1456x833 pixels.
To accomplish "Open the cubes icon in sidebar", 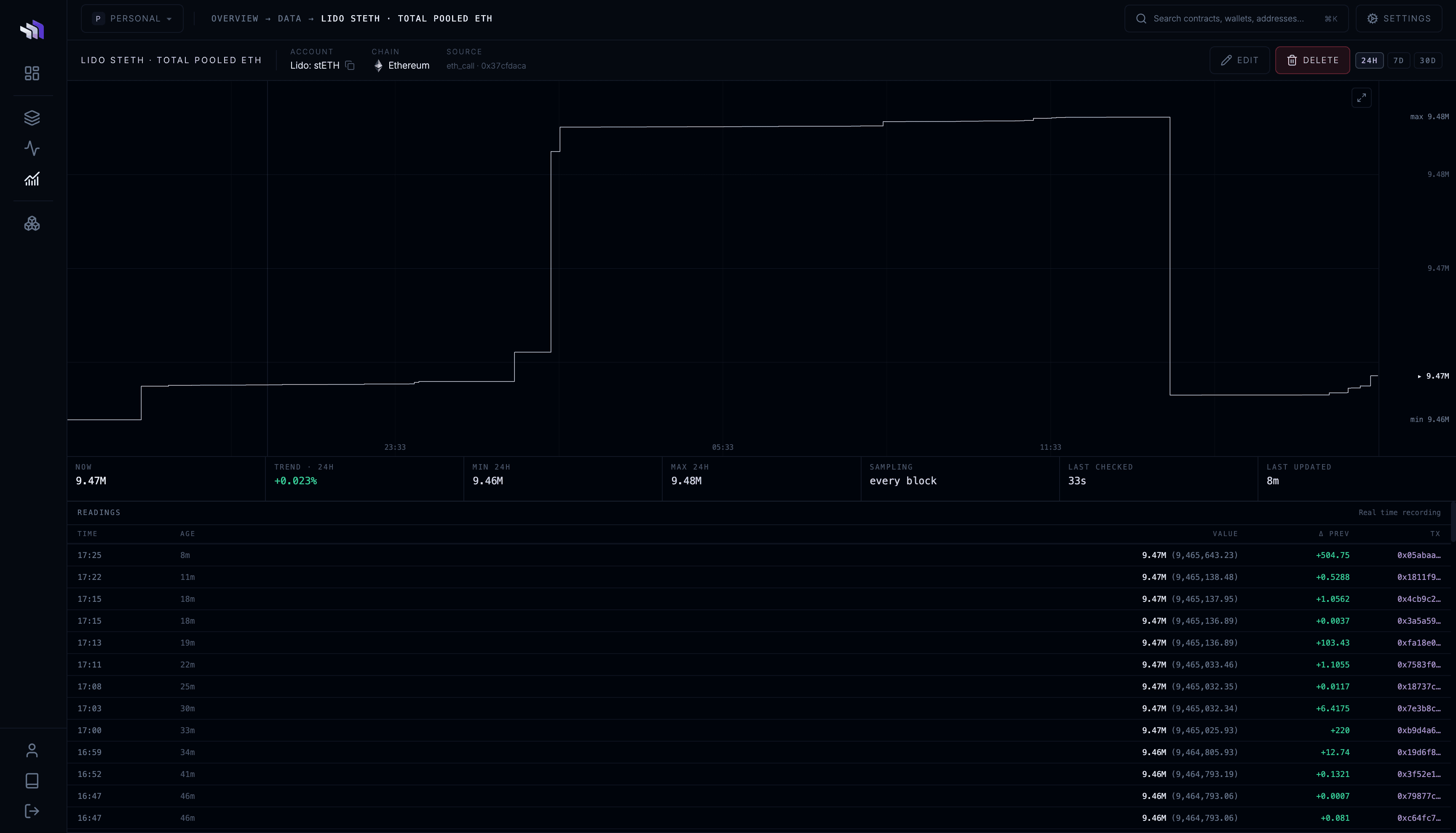I will coord(32,224).
